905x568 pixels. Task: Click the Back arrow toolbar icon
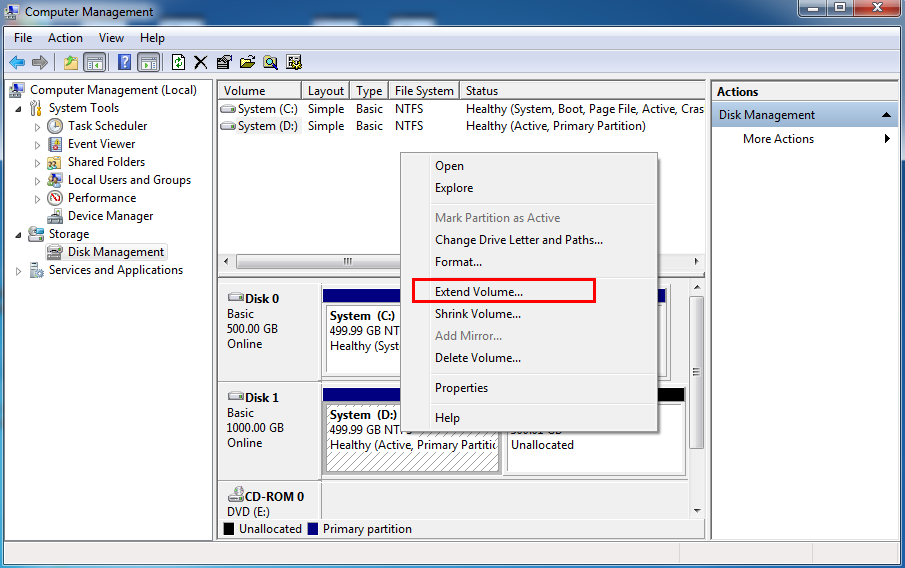coord(17,62)
